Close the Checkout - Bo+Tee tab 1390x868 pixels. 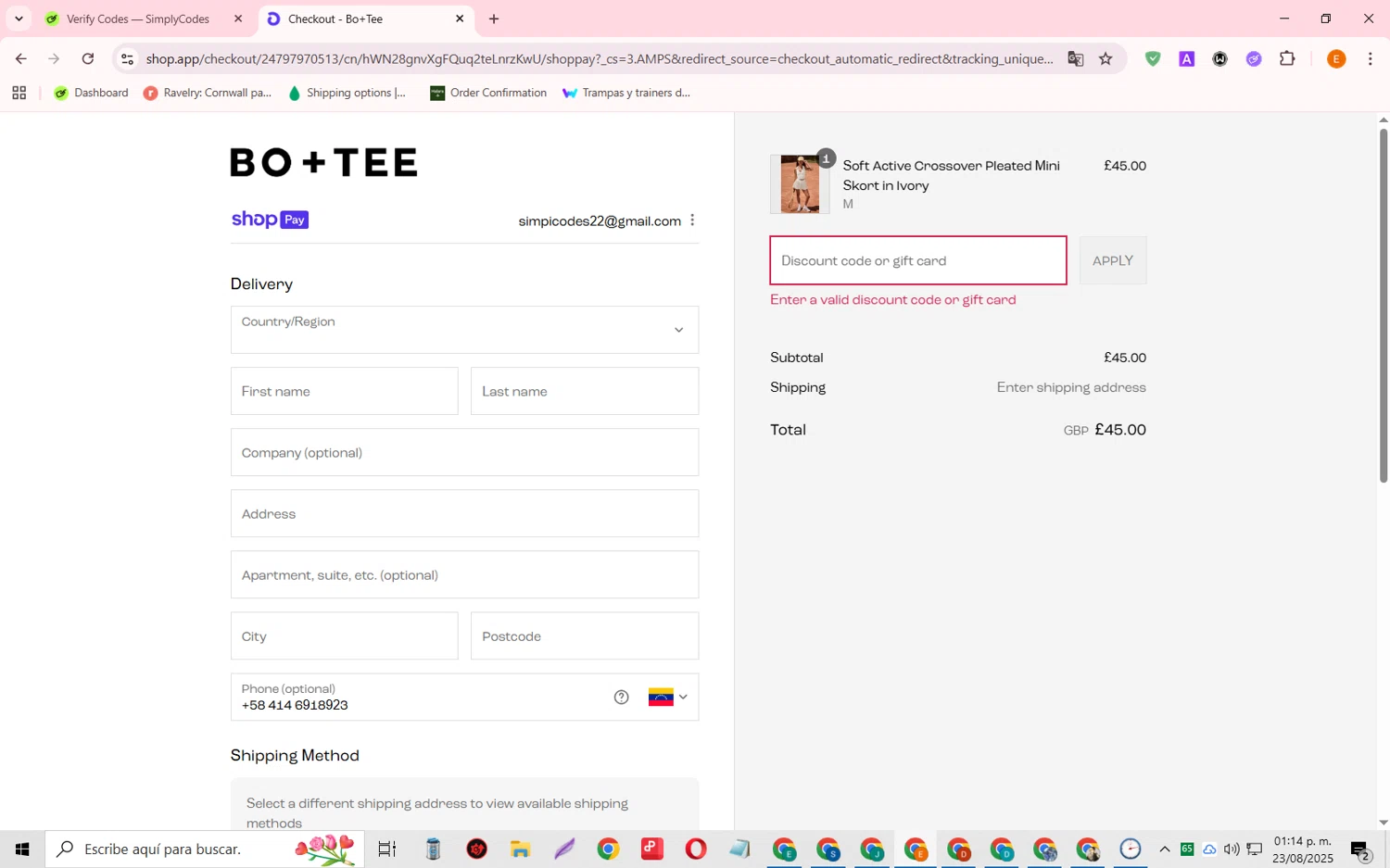point(460,19)
